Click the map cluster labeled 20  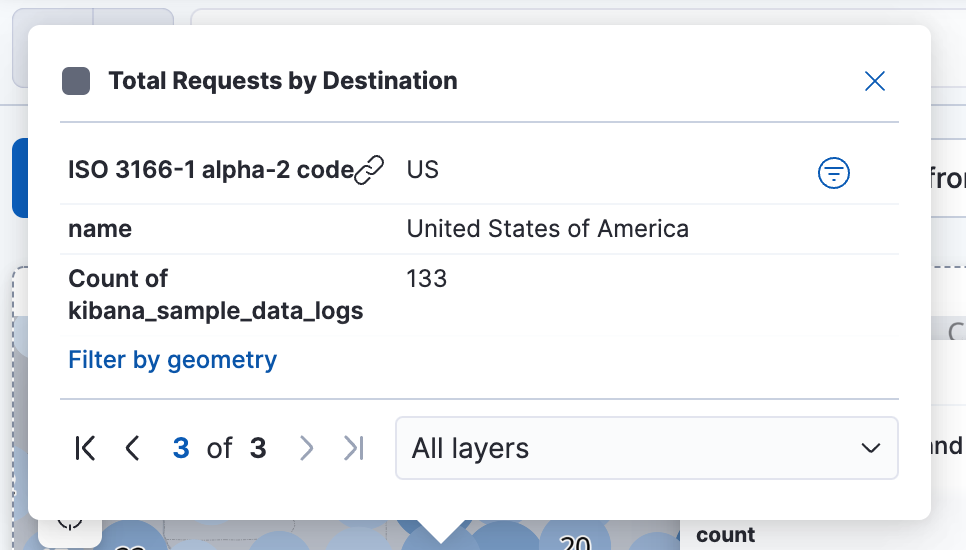tap(575, 541)
